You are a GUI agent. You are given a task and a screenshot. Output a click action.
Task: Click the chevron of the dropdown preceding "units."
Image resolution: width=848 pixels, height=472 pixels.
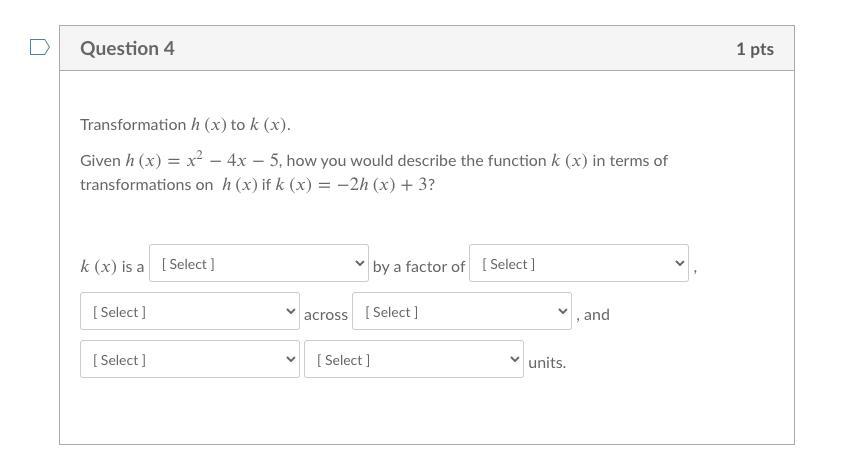pos(515,360)
